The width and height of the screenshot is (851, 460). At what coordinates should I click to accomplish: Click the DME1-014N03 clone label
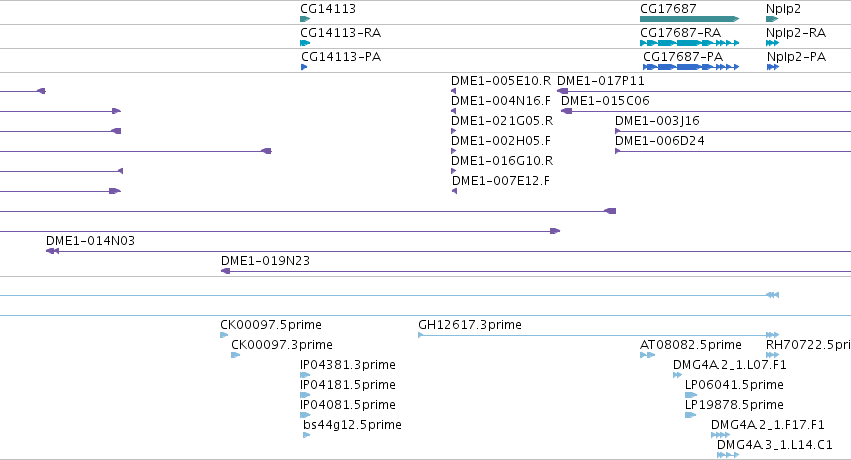click(90, 240)
